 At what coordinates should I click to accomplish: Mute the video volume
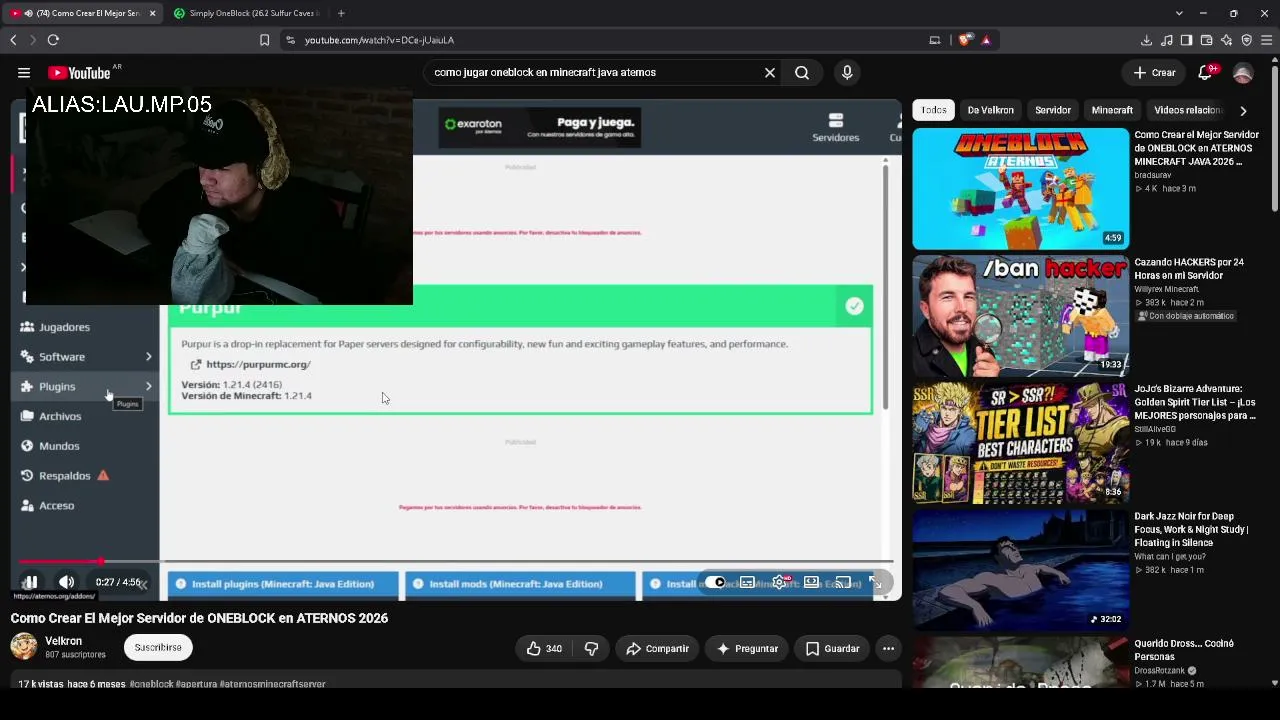[x=66, y=582]
